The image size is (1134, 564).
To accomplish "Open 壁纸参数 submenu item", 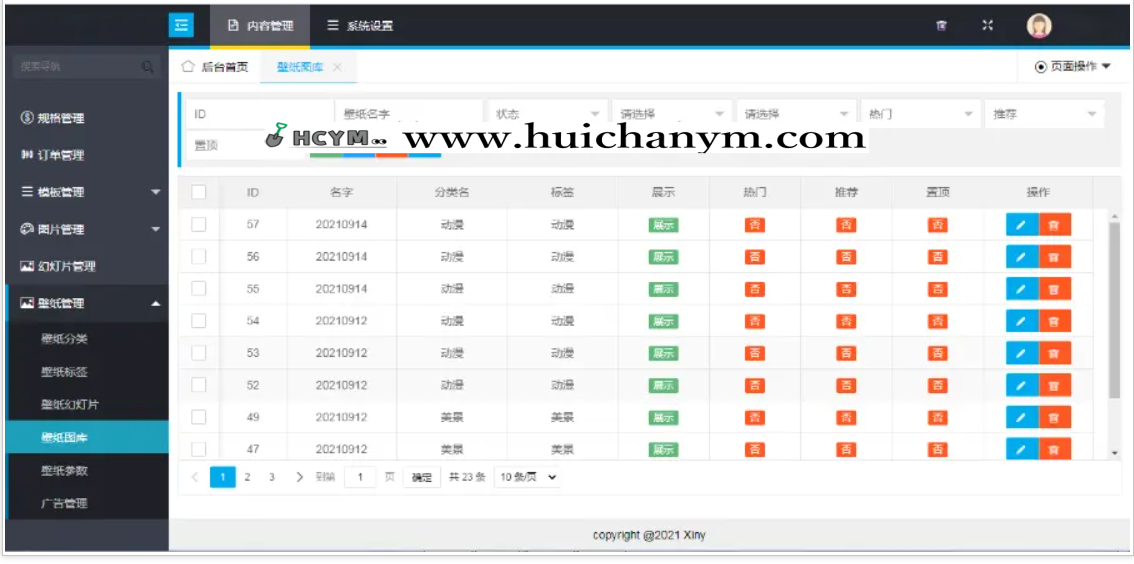I will pyautogui.click(x=87, y=471).
